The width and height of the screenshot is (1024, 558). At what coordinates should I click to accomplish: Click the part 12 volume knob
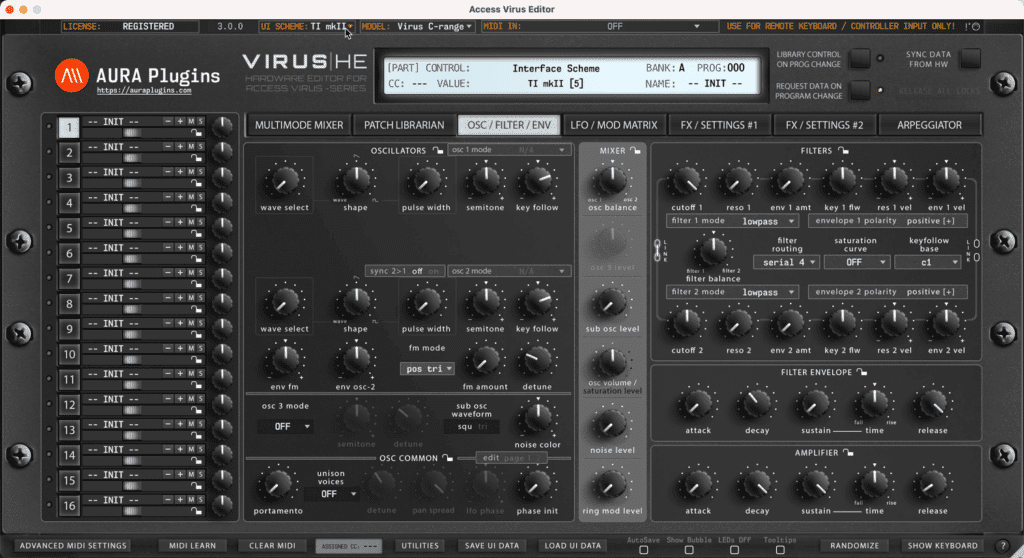[x=223, y=404]
